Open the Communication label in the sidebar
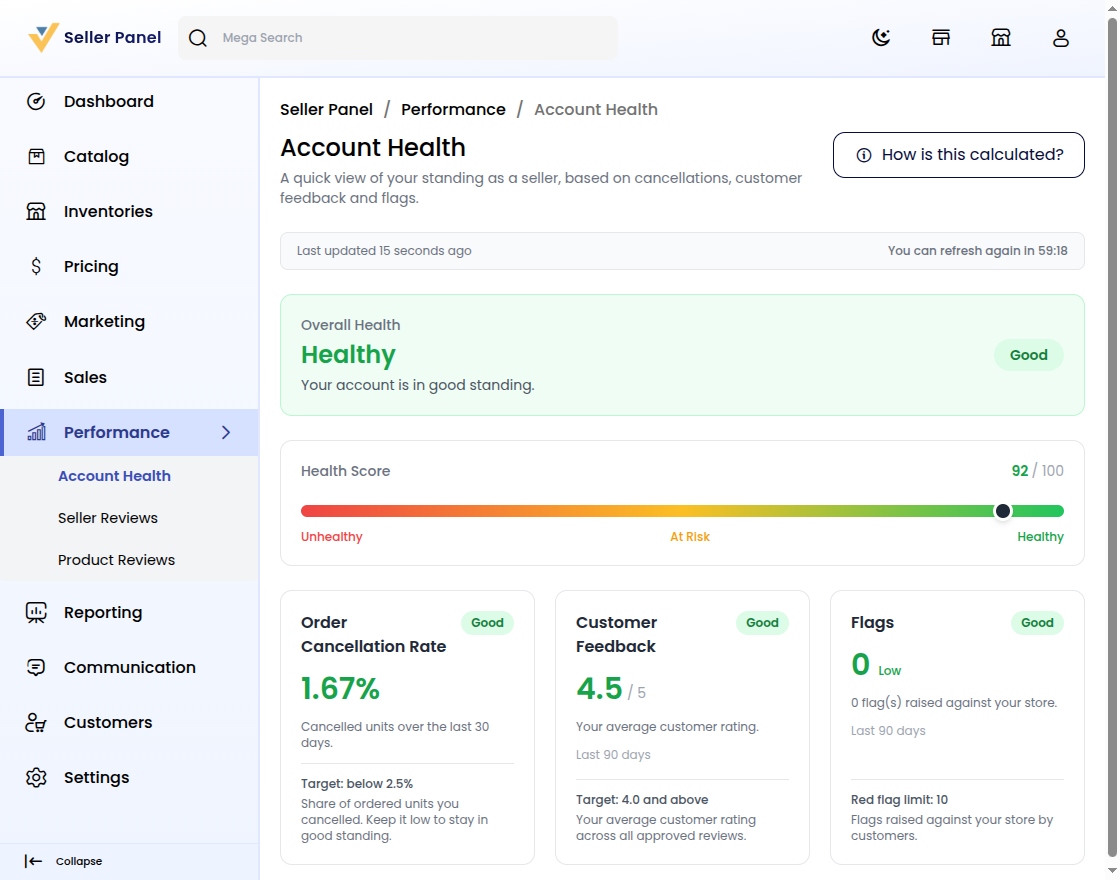 129,667
